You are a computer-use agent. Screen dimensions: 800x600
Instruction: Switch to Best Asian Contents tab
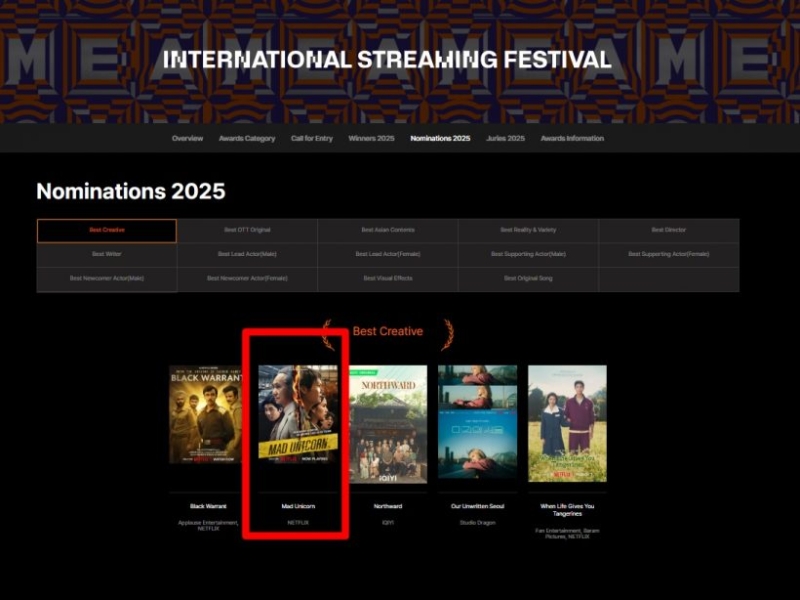[388, 231]
